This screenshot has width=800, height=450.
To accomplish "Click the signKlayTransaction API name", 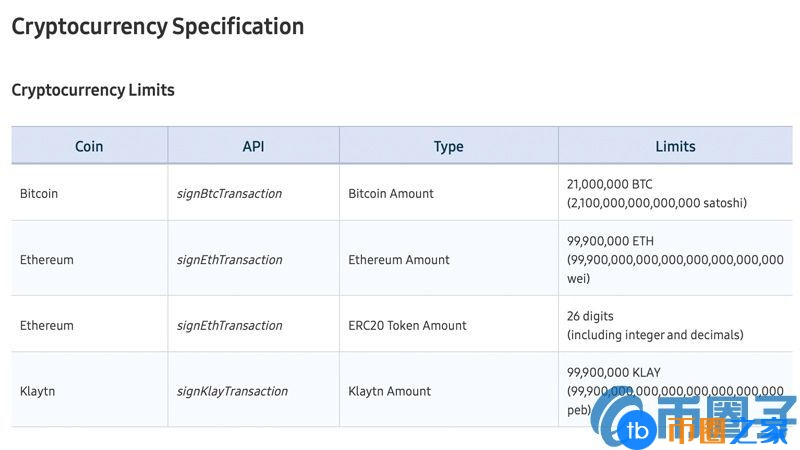I will pos(232,391).
